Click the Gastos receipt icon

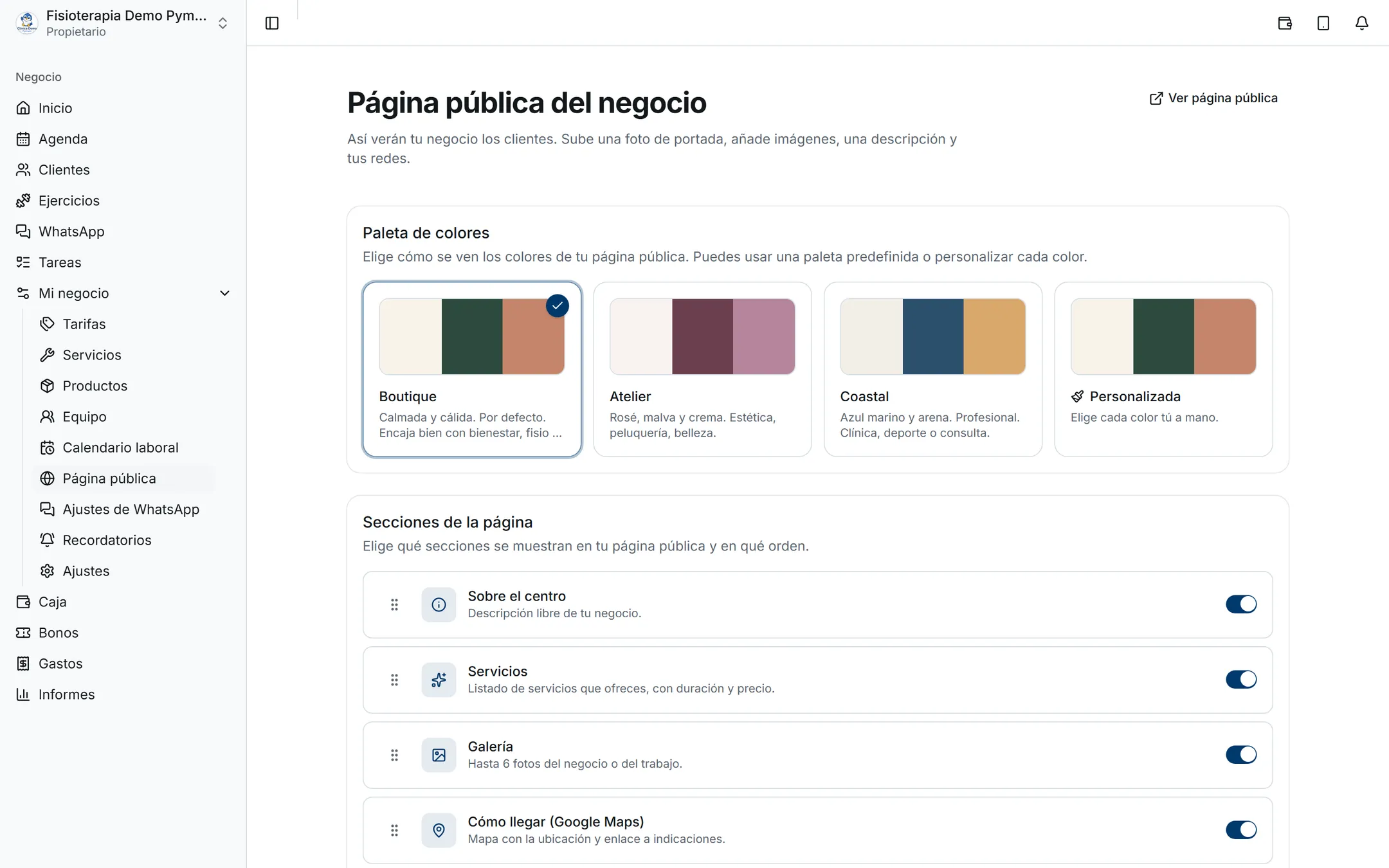click(23, 664)
